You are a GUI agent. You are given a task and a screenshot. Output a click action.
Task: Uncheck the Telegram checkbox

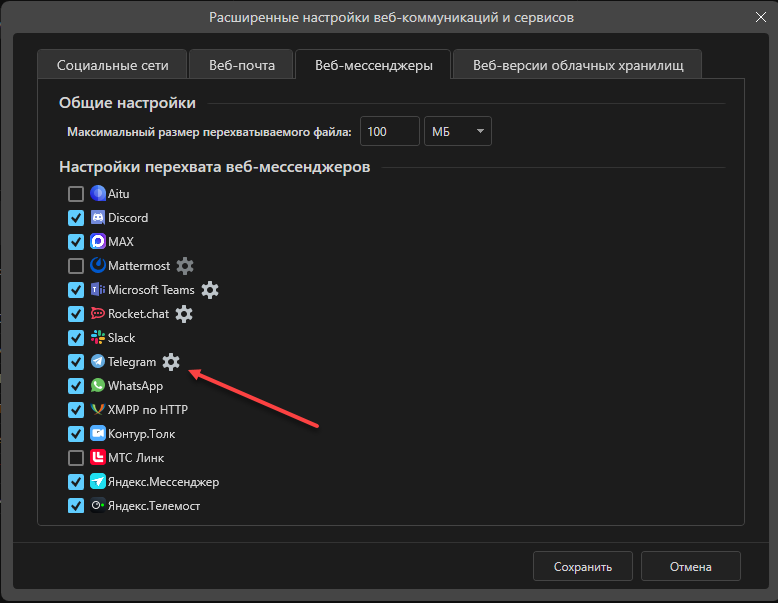pyautogui.click(x=76, y=362)
